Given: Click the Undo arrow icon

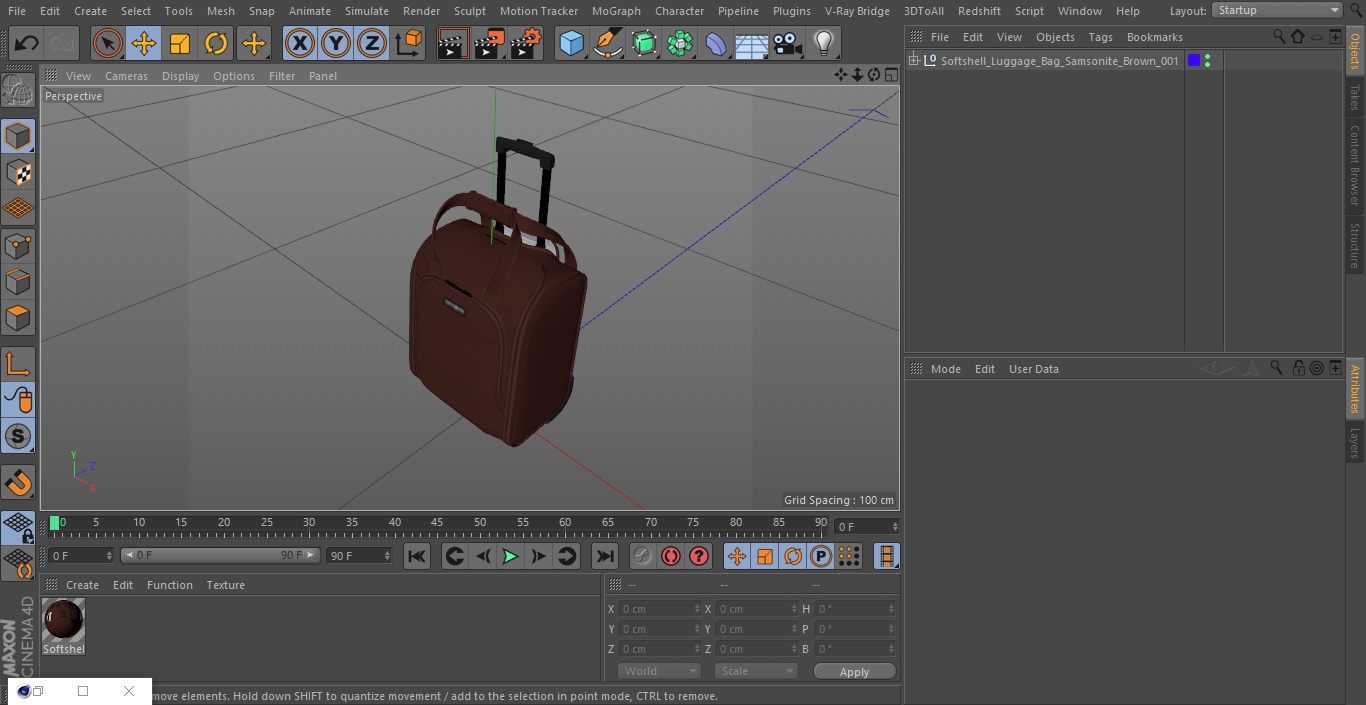Looking at the screenshot, I should pos(27,44).
